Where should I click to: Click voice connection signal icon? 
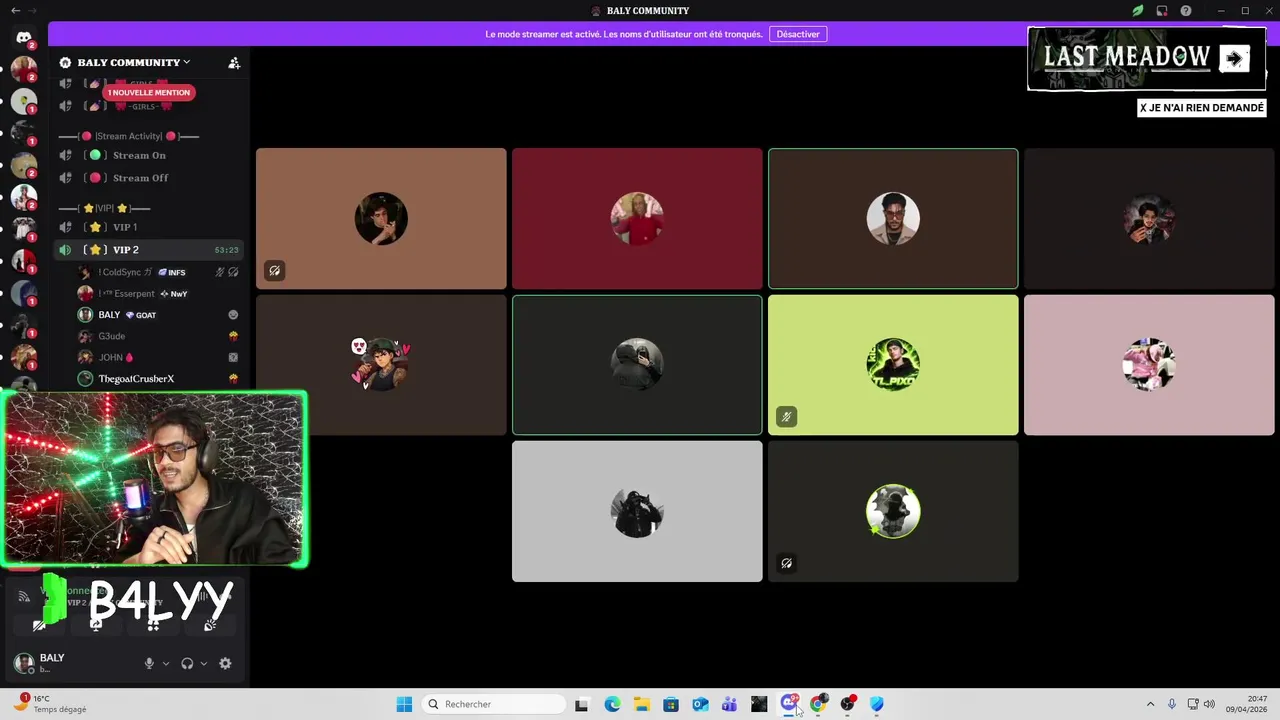point(24,596)
